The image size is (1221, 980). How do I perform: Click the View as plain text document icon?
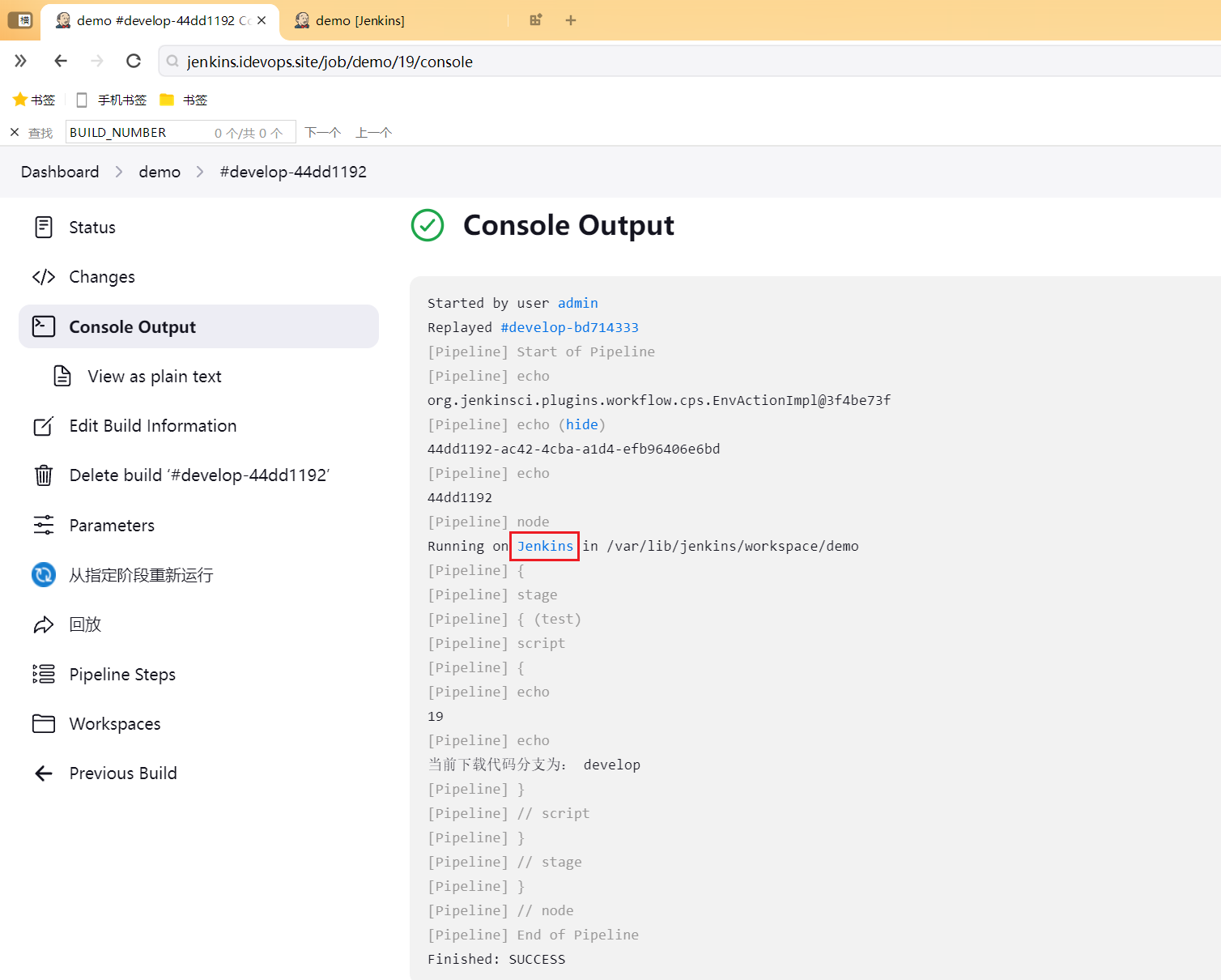(62, 376)
